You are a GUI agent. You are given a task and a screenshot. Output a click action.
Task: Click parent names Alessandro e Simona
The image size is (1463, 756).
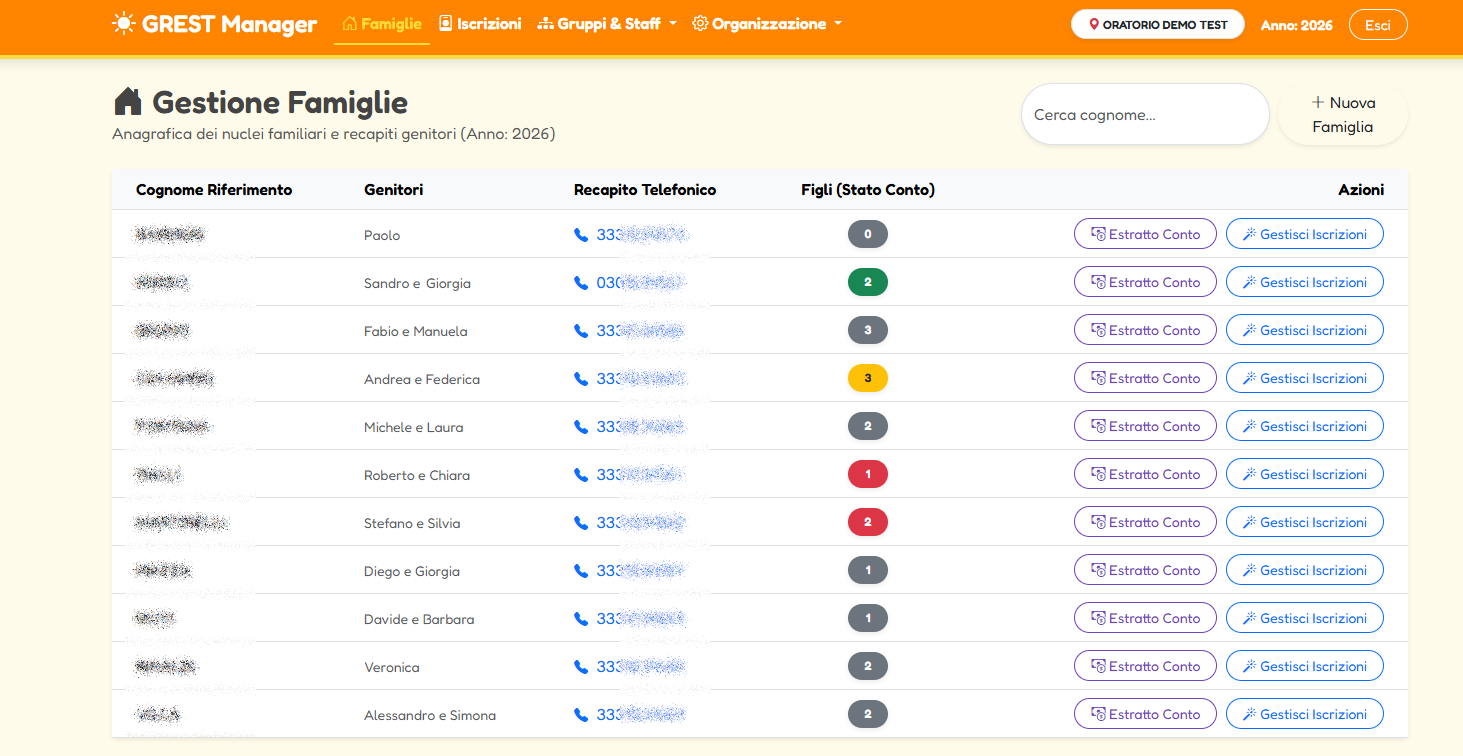point(430,715)
